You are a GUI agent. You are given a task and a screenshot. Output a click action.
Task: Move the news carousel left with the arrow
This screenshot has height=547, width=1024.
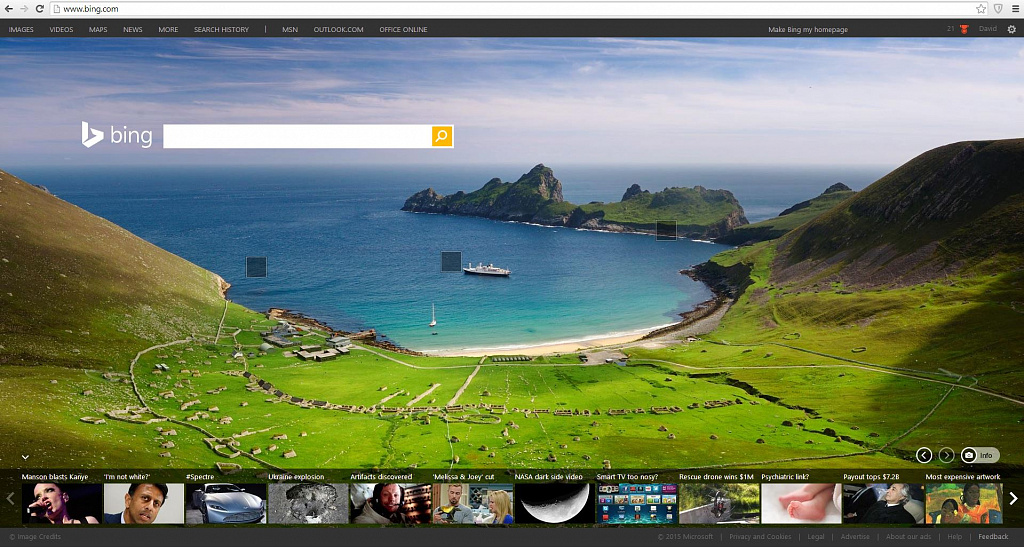(x=10, y=499)
